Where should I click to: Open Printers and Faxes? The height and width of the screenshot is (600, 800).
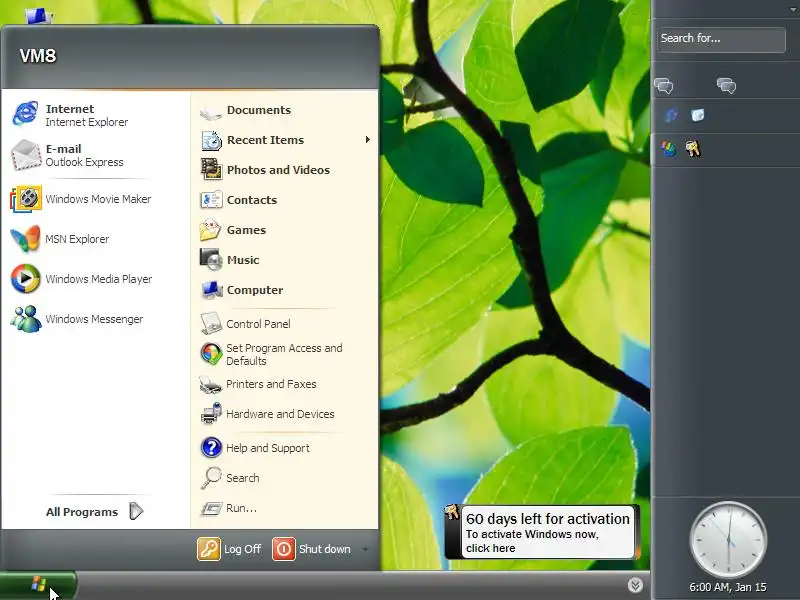[x=258, y=384]
